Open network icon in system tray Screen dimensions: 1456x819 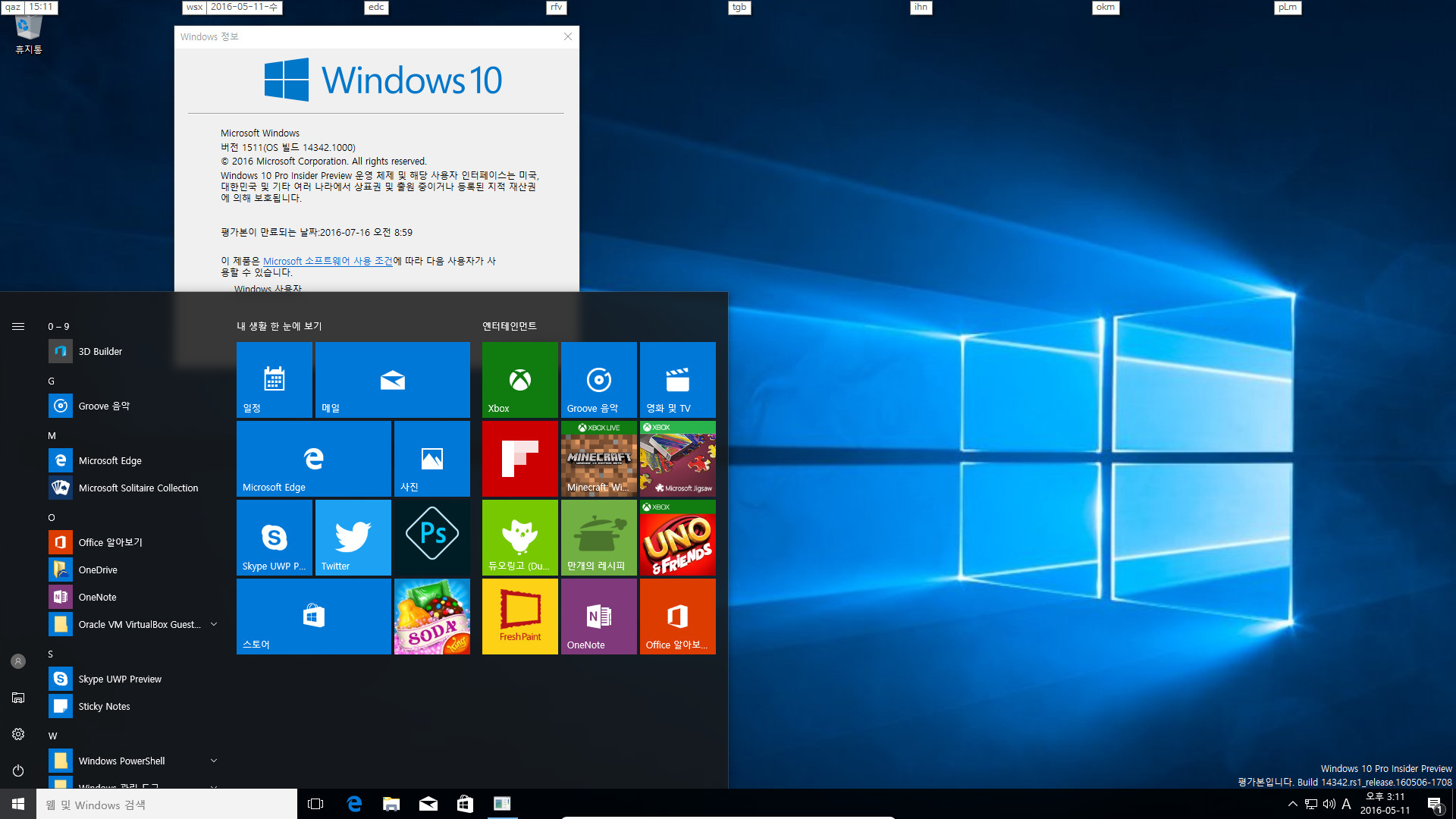(1310, 804)
